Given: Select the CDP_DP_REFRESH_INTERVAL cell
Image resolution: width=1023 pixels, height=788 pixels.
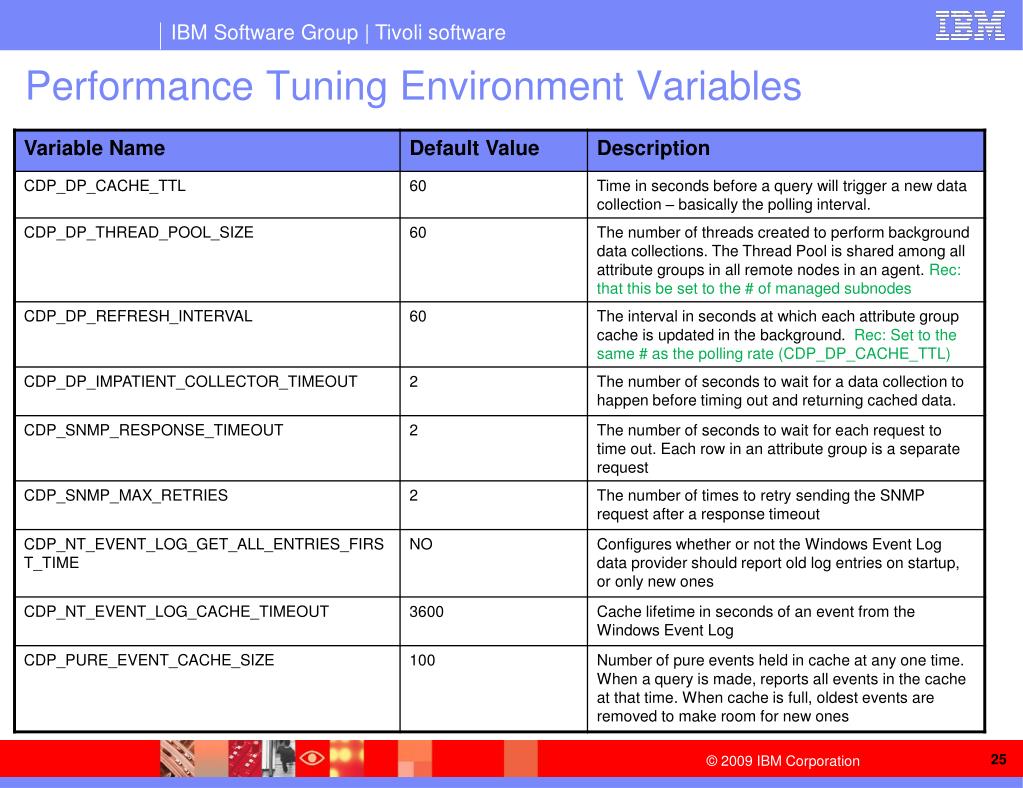Looking at the screenshot, I should click(x=207, y=334).
